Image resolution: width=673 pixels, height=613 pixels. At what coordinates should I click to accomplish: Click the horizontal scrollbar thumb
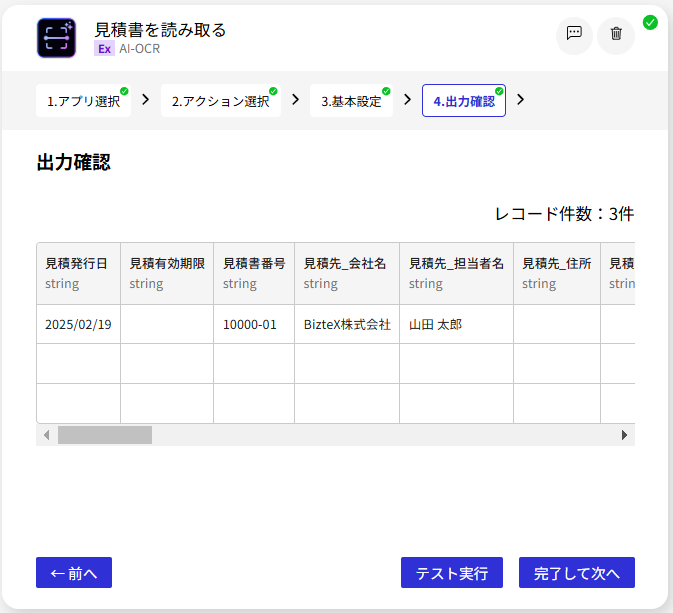click(105, 435)
